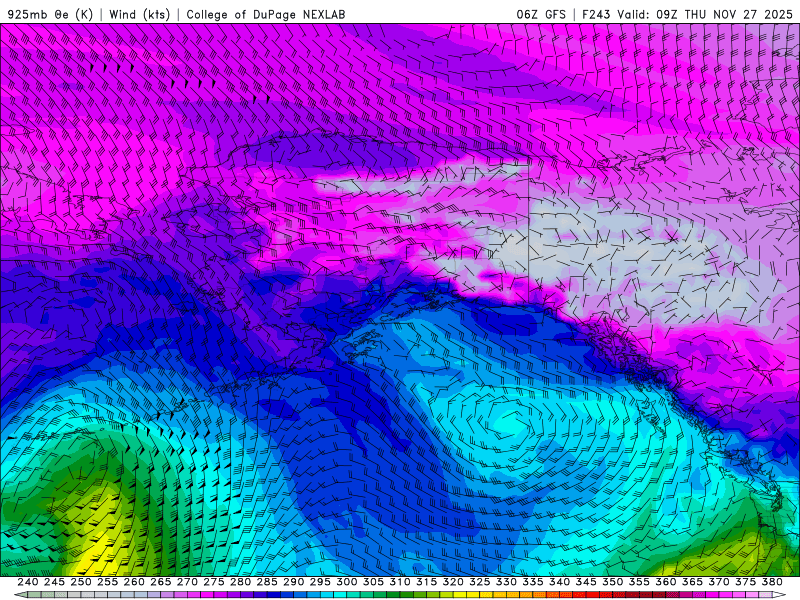Select the 355 value on the color scale
This screenshot has width=800, height=600.
[x=639, y=582]
